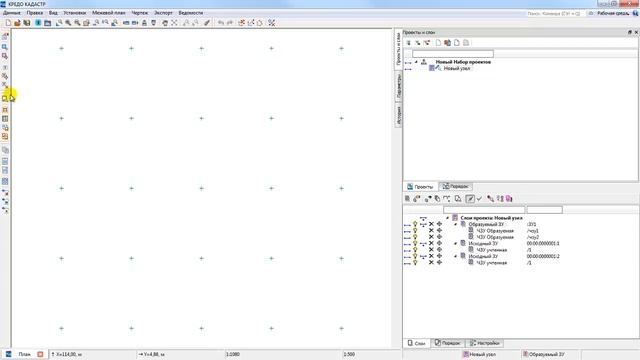Click the red square icon beside План tab
Viewport: 640px width, 360px height.
coord(40,354)
